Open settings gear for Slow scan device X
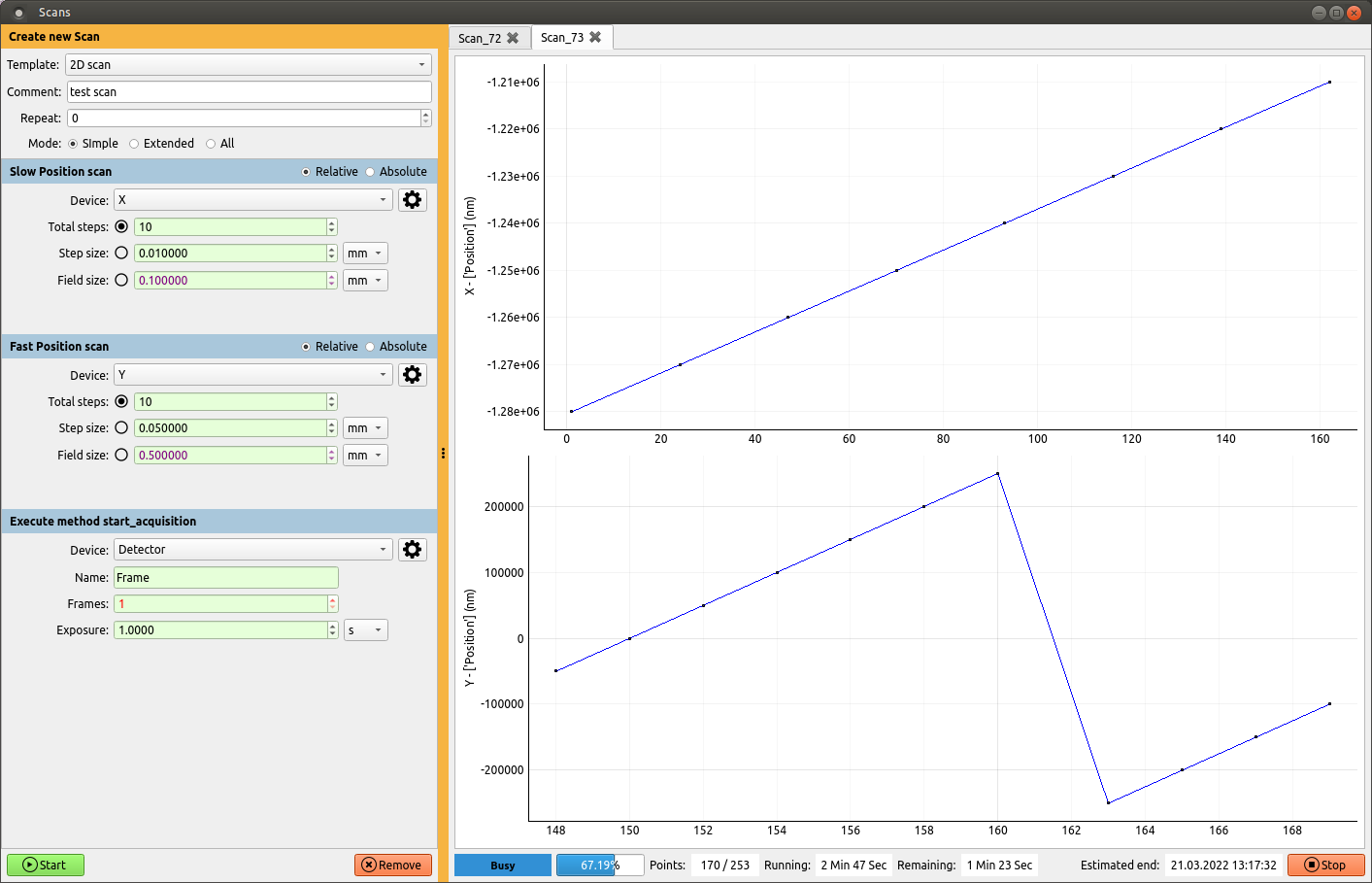Viewport: 1372px width, 883px height. pos(413,200)
